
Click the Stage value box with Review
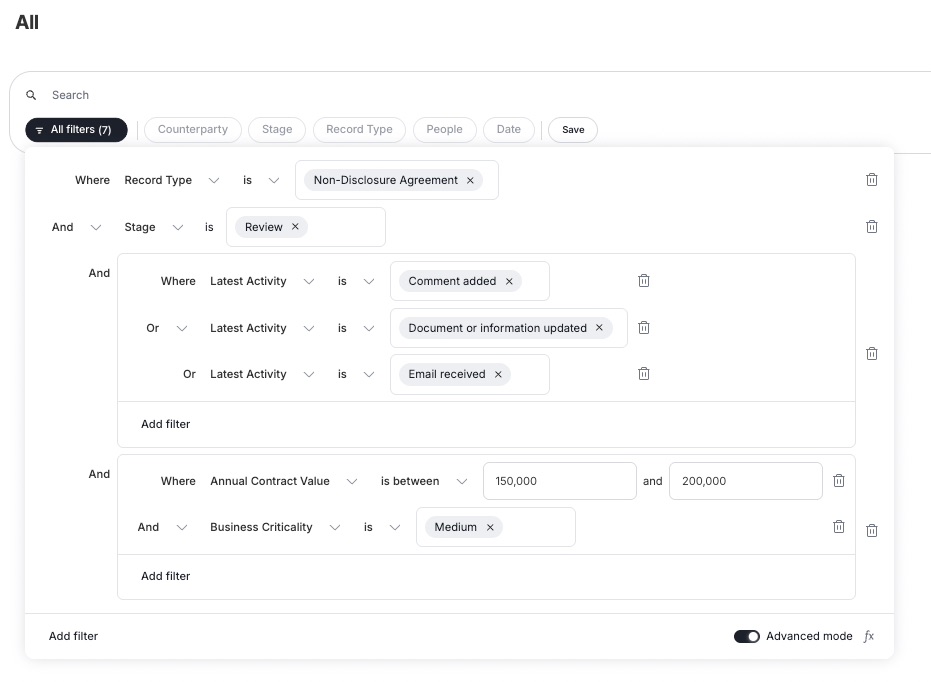click(306, 227)
